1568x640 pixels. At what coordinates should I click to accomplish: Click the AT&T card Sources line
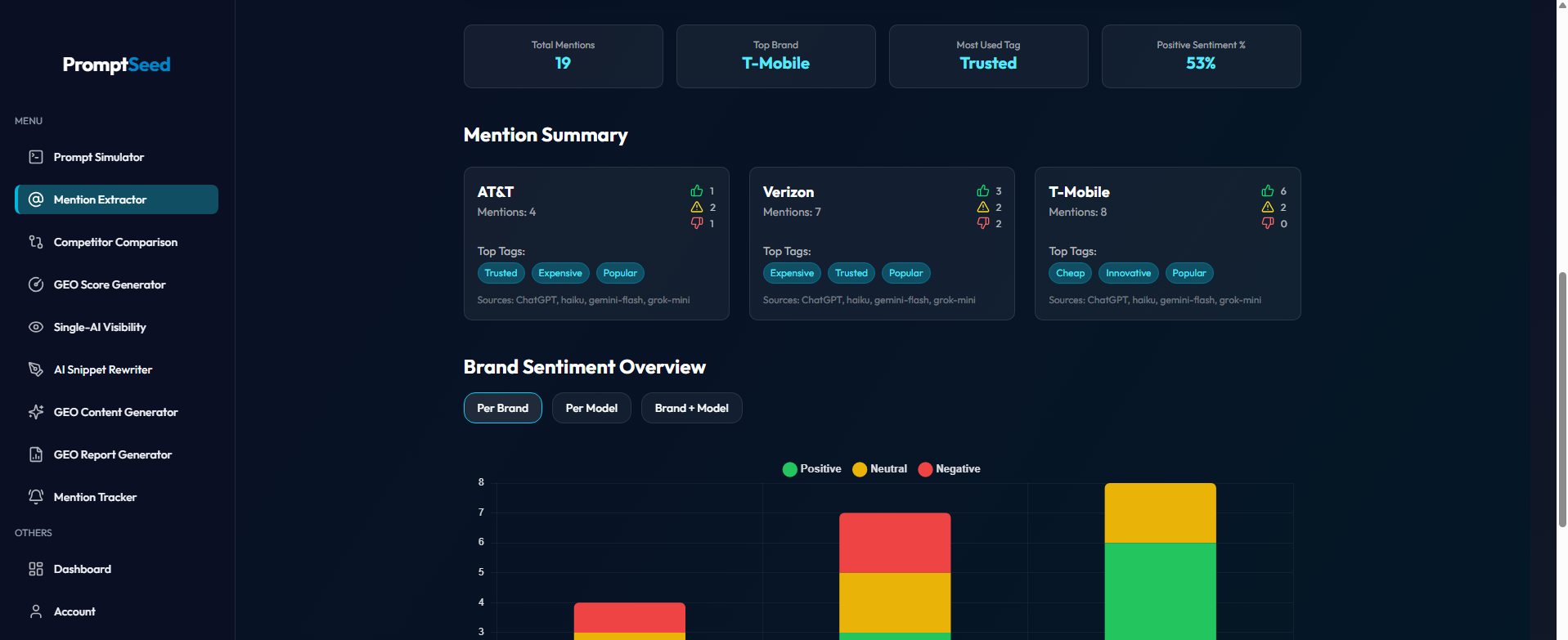pos(583,300)
